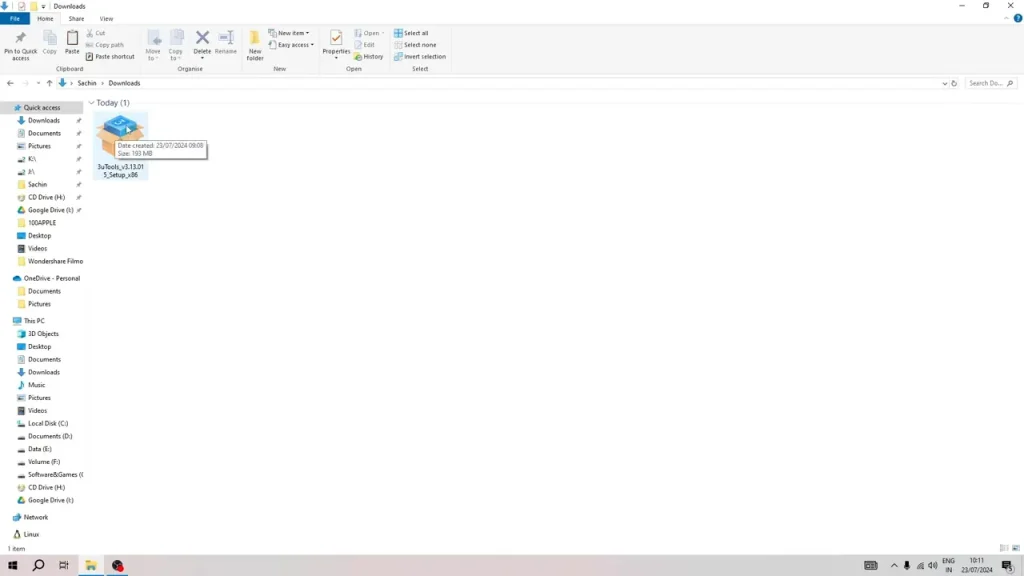Show file History
Image resolution: width=1024 pixels, height=576 pixels.
coord(369,57)
